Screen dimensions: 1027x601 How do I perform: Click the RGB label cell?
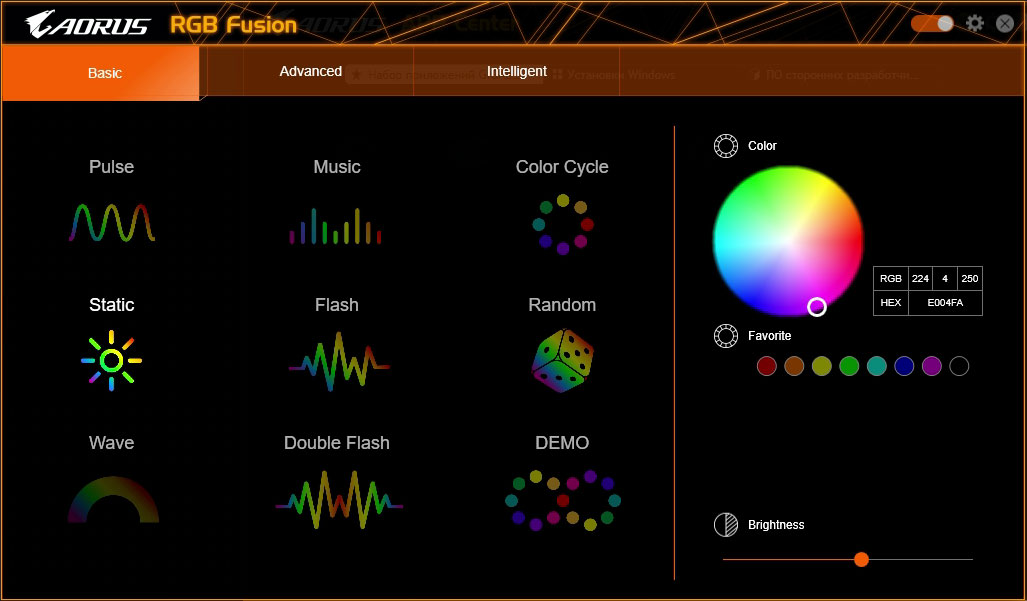[891, 278]
